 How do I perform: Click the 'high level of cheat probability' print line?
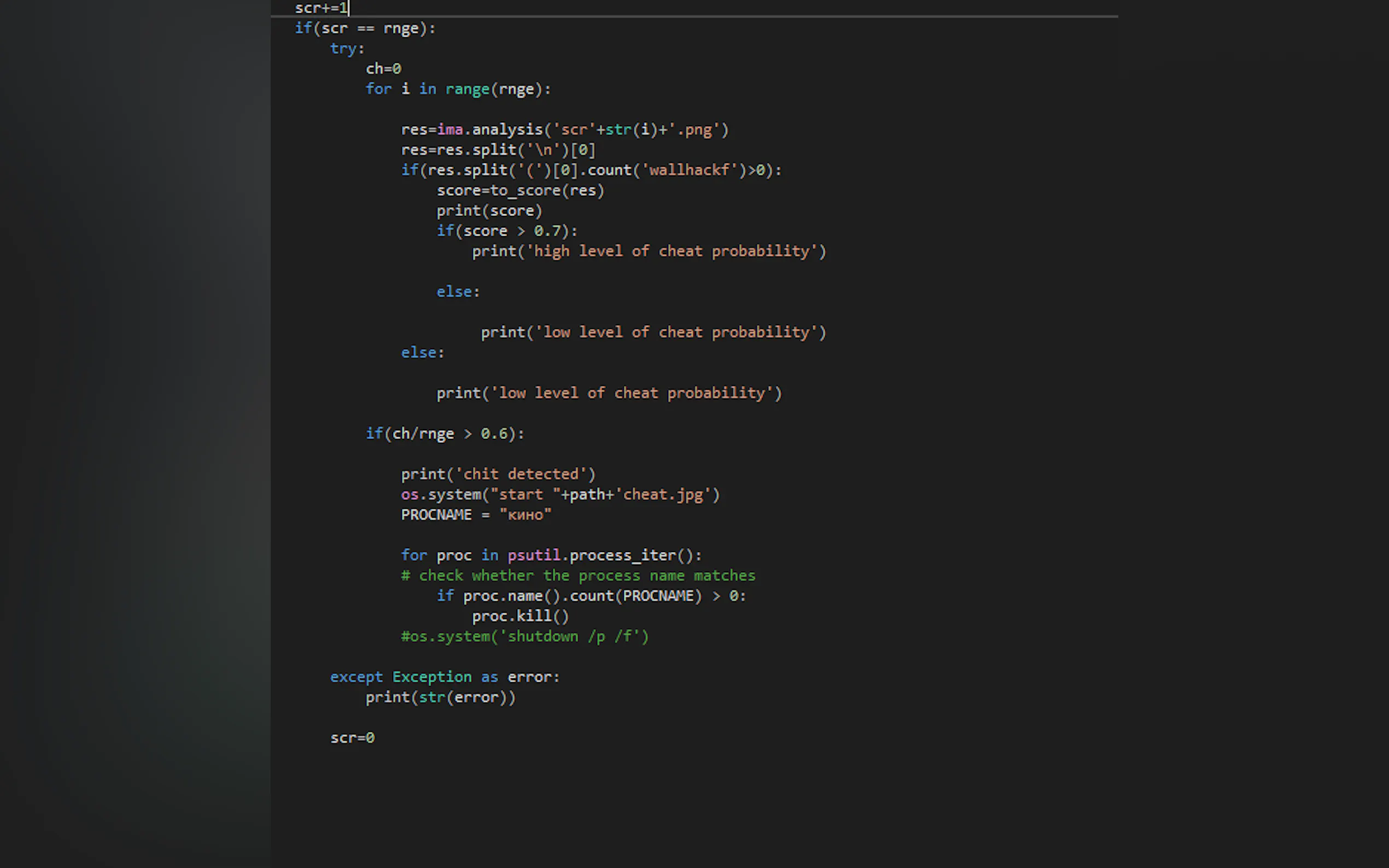[x=649, y=251]
